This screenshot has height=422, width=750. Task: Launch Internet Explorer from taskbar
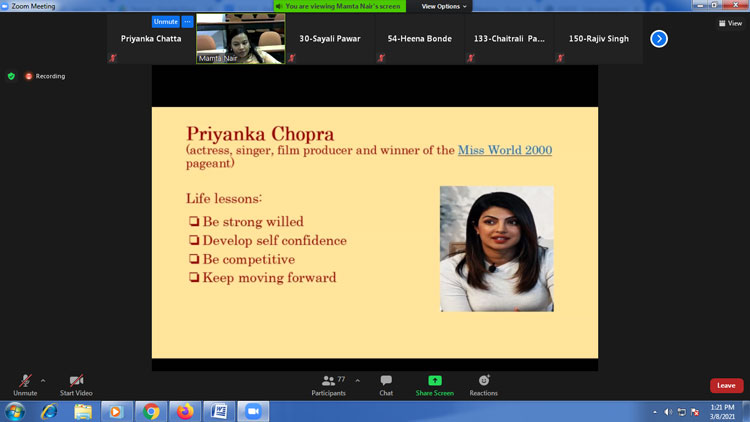pos(49,411)
